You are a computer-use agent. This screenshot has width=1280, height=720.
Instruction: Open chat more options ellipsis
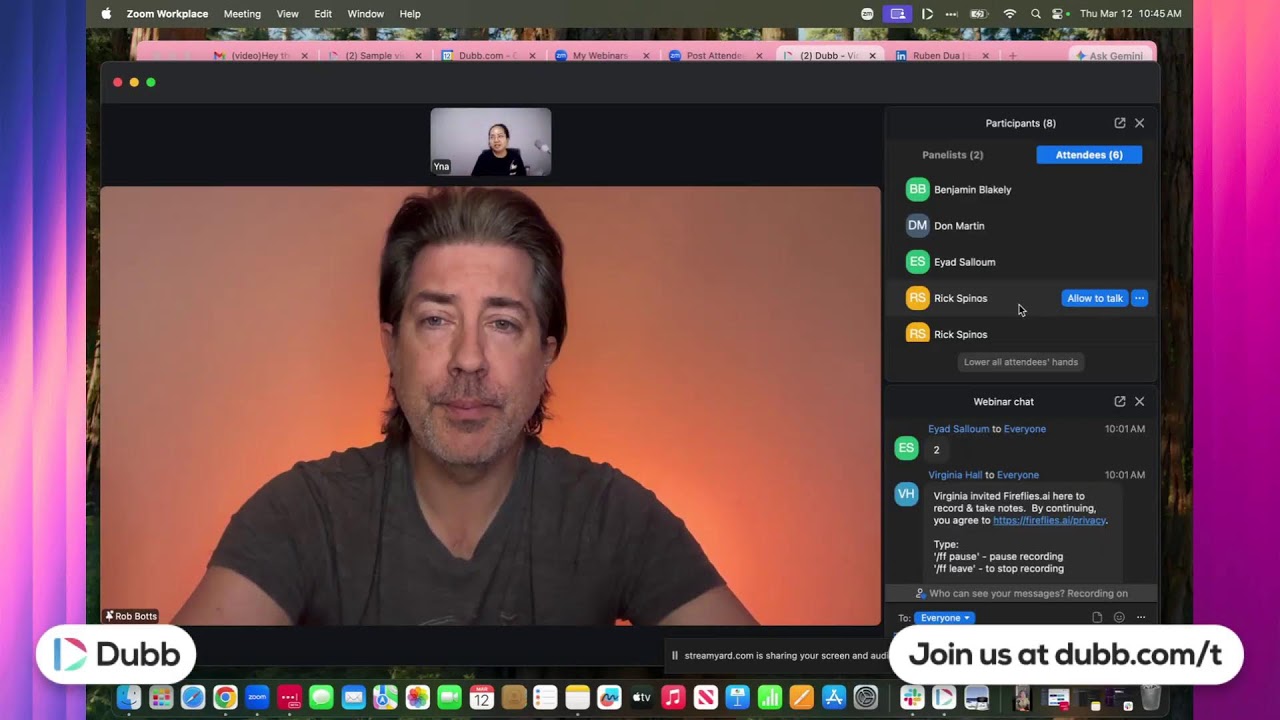1141,618
